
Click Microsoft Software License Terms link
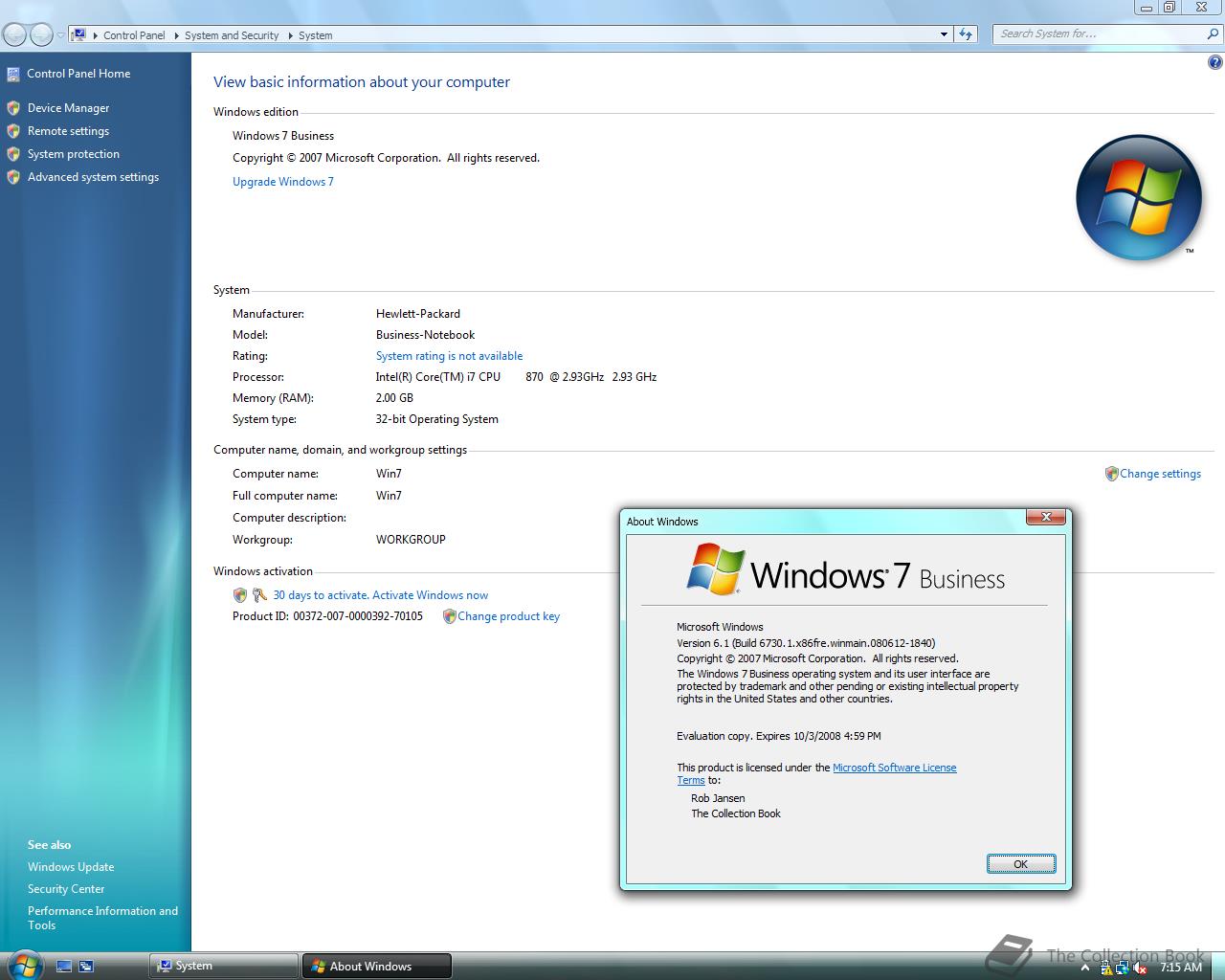pos(894,768)
